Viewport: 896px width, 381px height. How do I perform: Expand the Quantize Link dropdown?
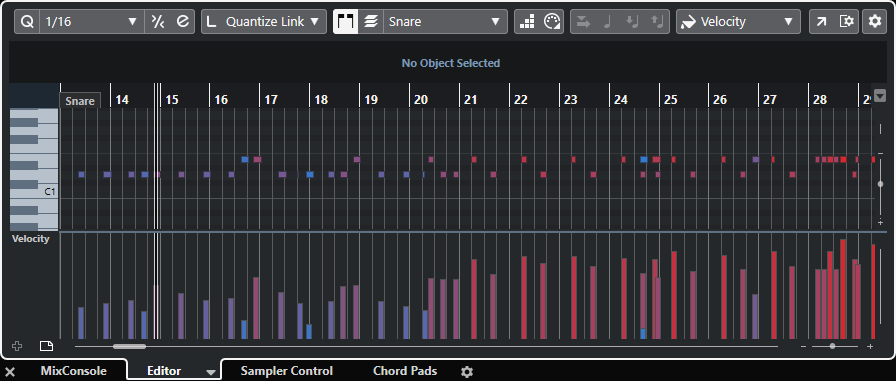click(264, 22)
